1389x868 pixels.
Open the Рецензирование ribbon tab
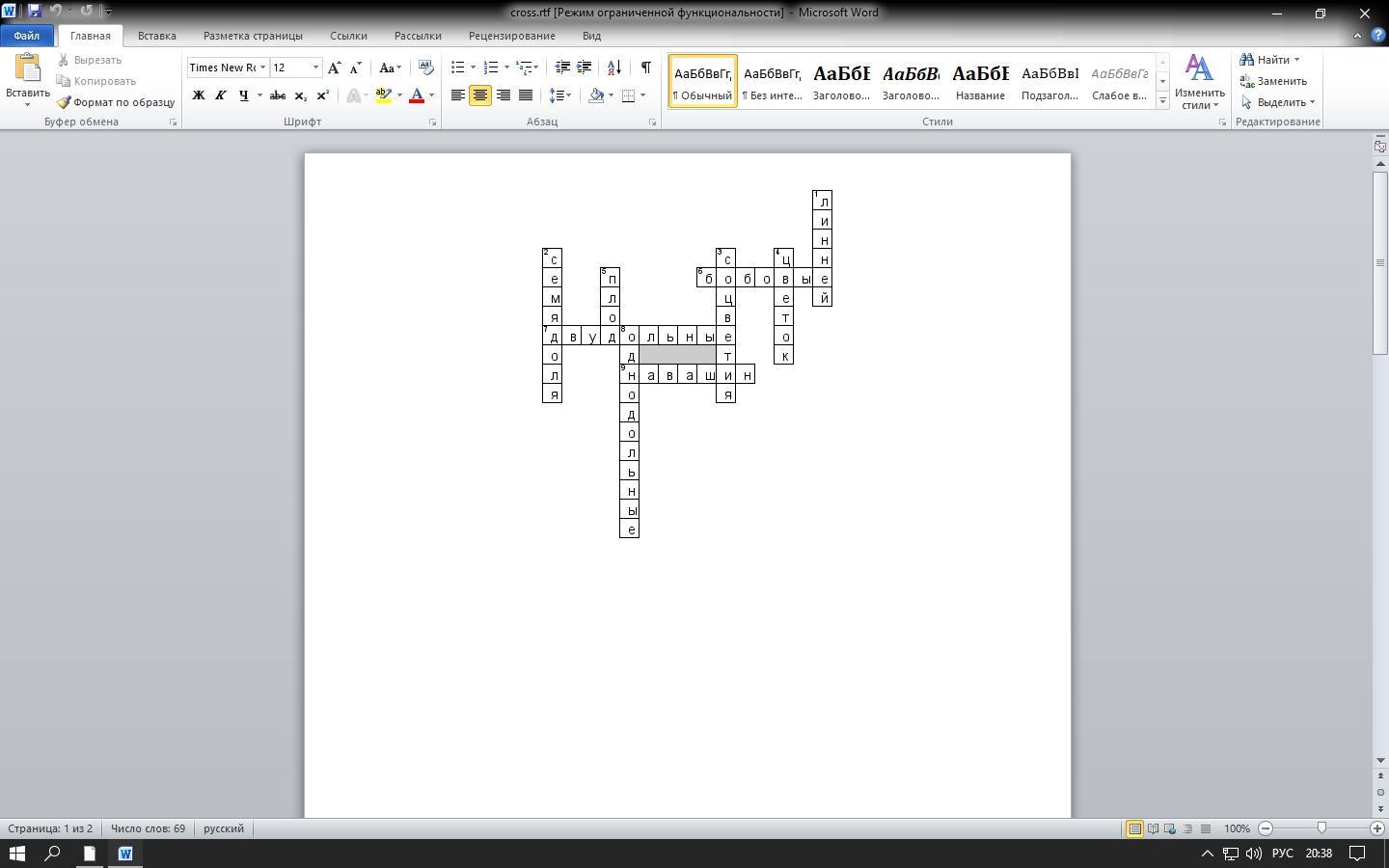511,36
